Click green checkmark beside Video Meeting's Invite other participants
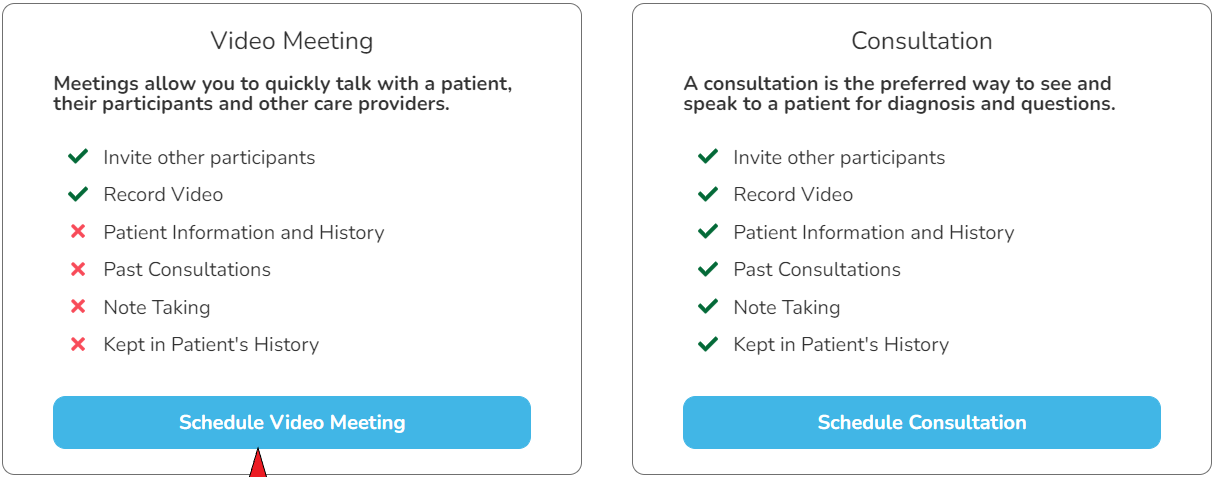The height and width of the screenshot is (477, 1215). (x=78, y=157)
